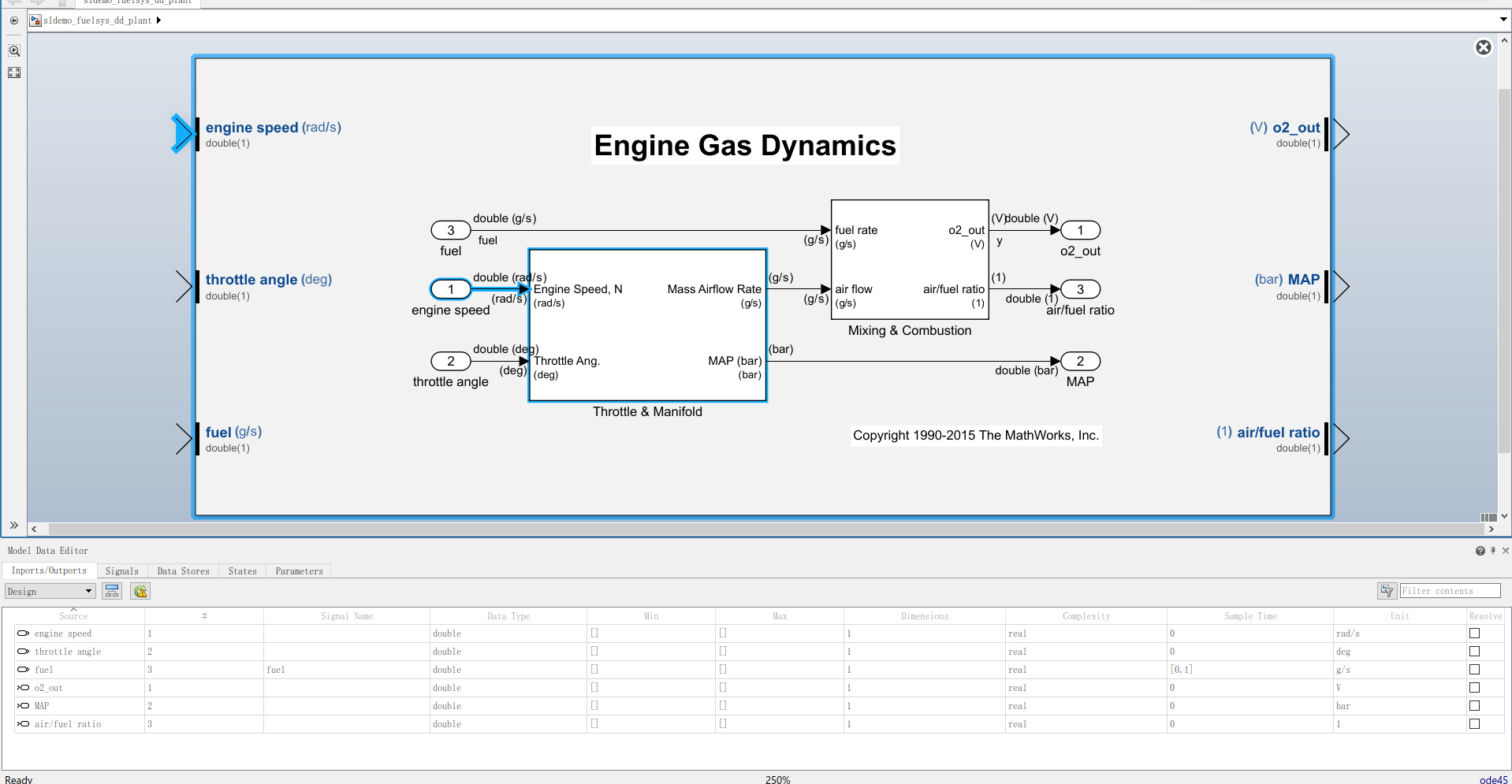Switch to the Signals tab

click(x=121, y=570)
